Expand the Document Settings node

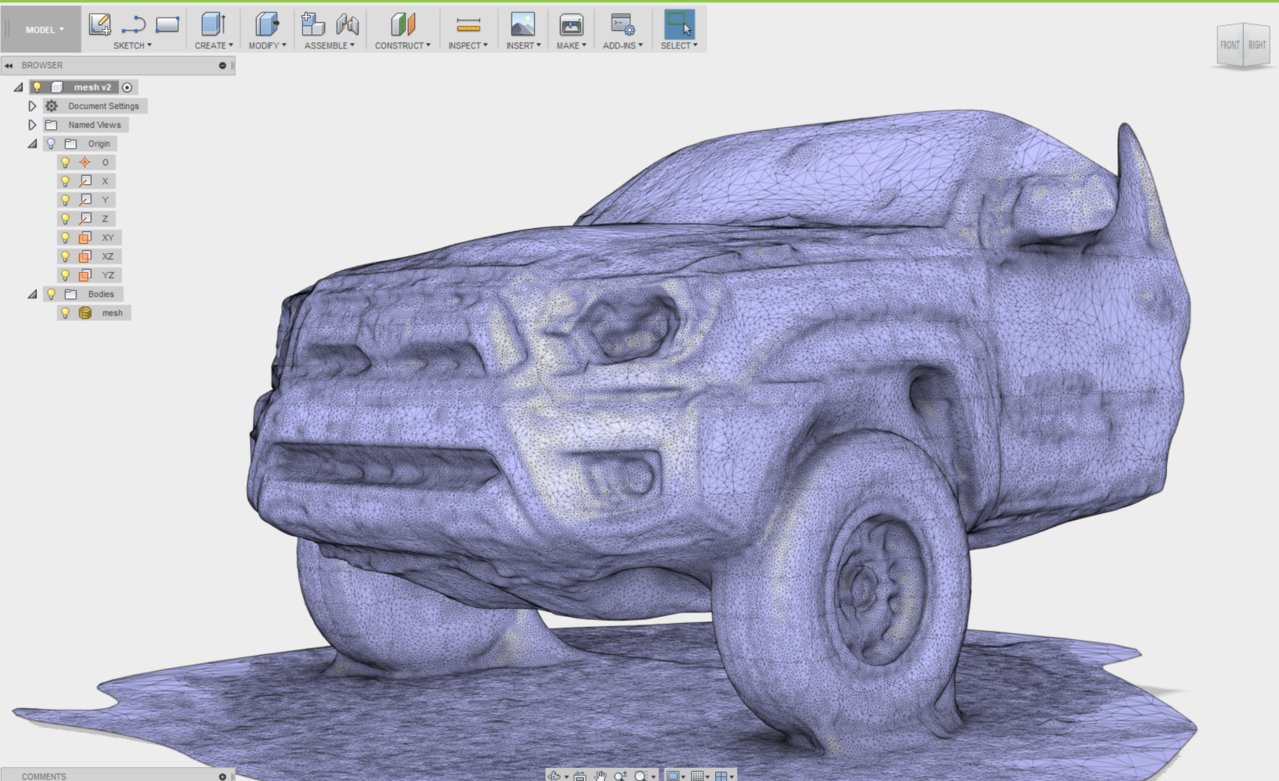[32, 106]
